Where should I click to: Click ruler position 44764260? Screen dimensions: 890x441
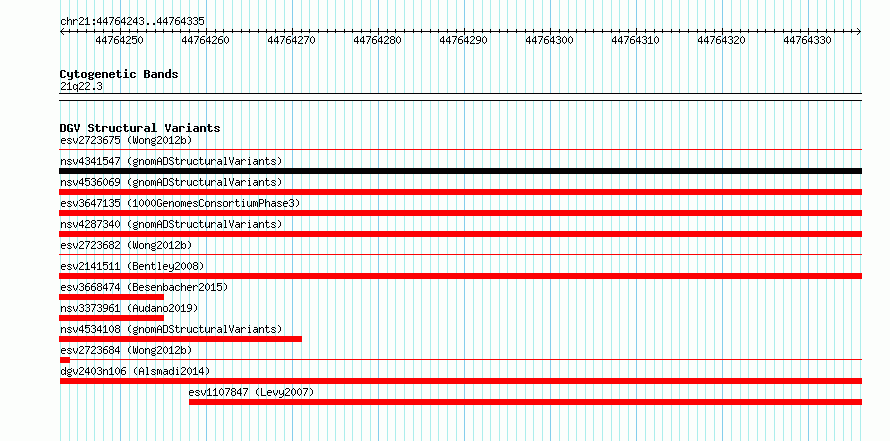[205, 40]
